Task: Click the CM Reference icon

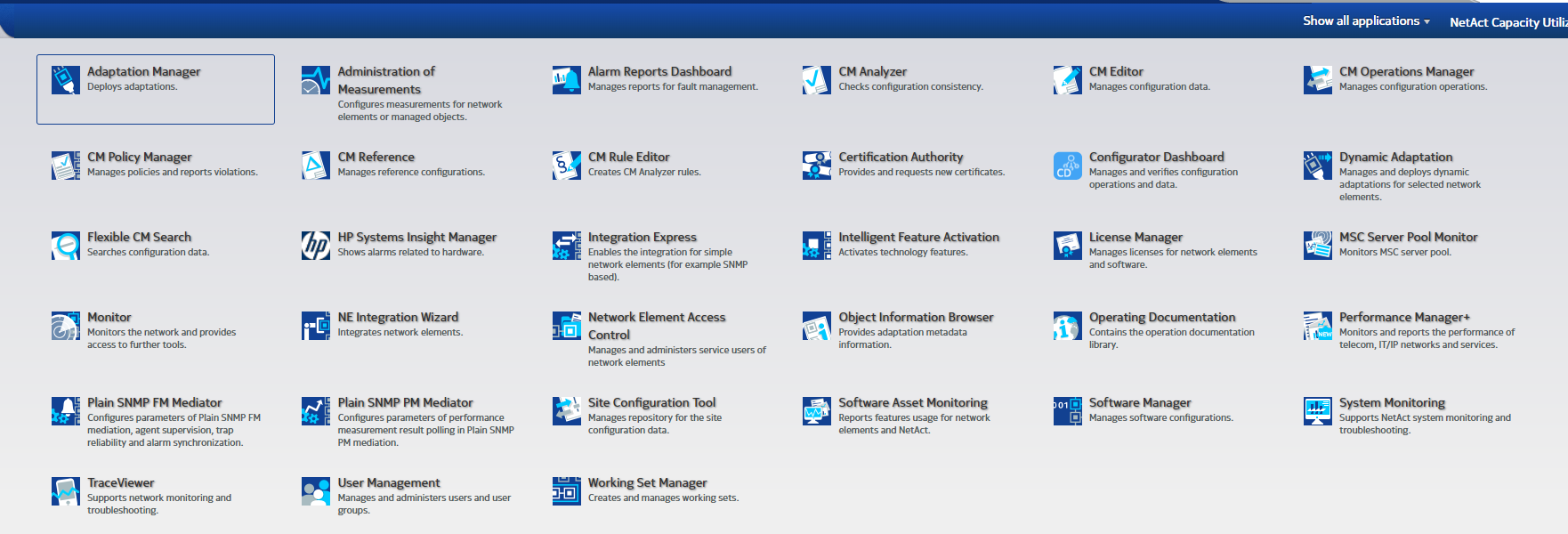Action: (316, 166)
